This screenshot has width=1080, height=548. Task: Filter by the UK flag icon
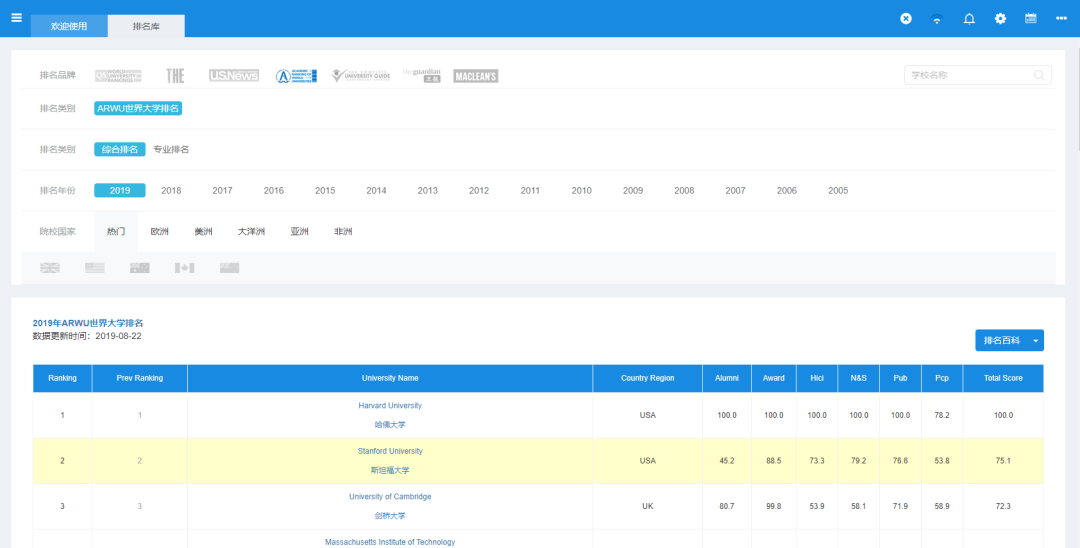50,268
